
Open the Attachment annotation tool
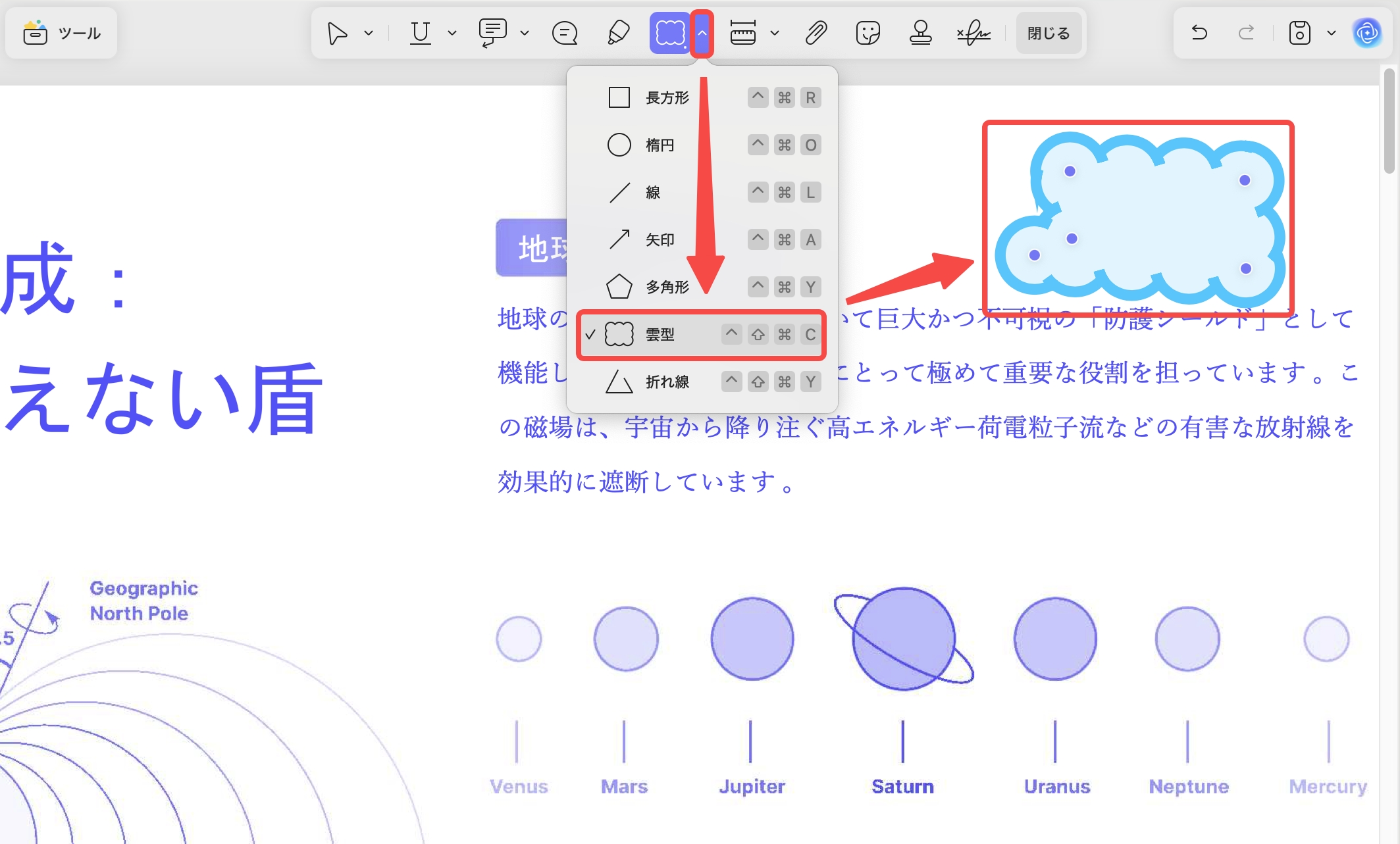coord(816,32)
